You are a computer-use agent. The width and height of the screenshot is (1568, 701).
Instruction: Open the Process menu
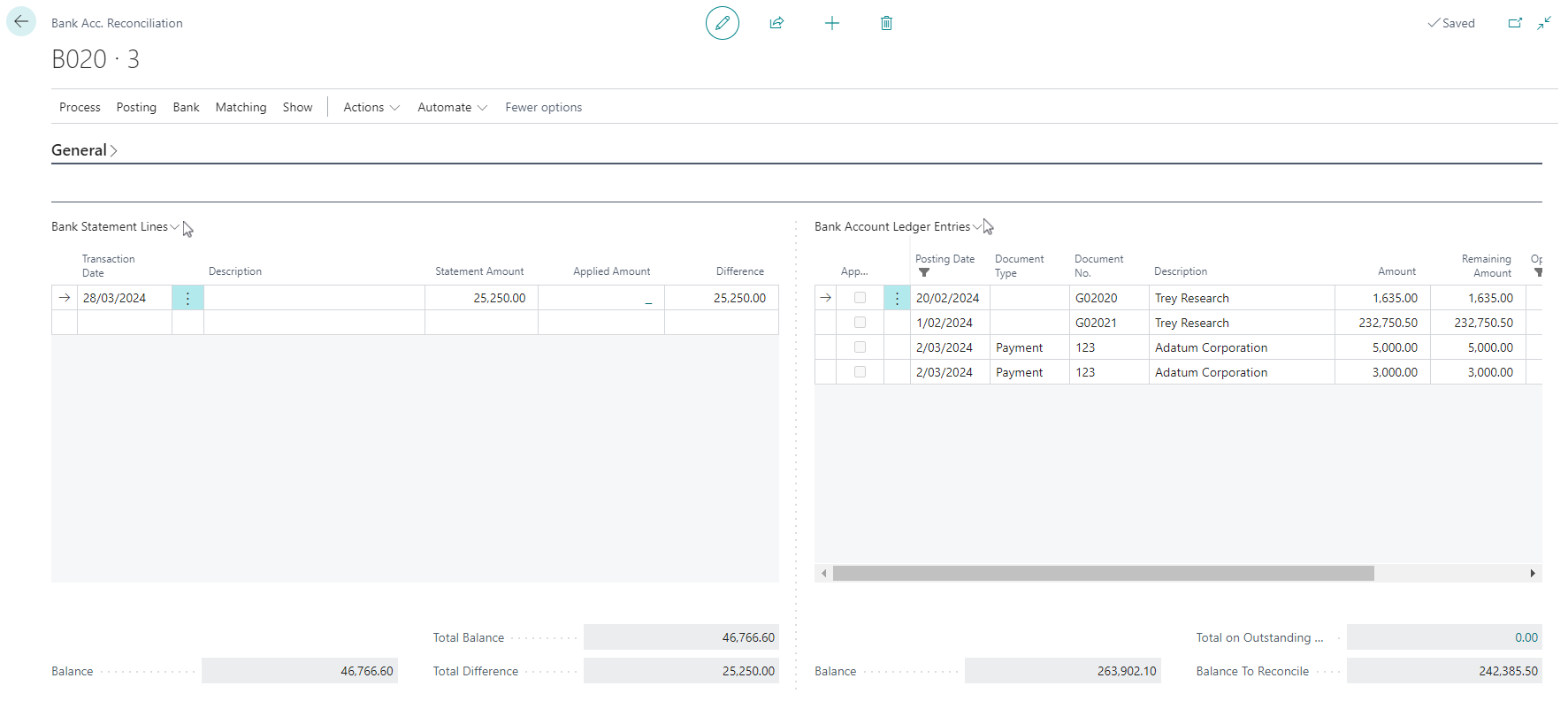point(80,107)
